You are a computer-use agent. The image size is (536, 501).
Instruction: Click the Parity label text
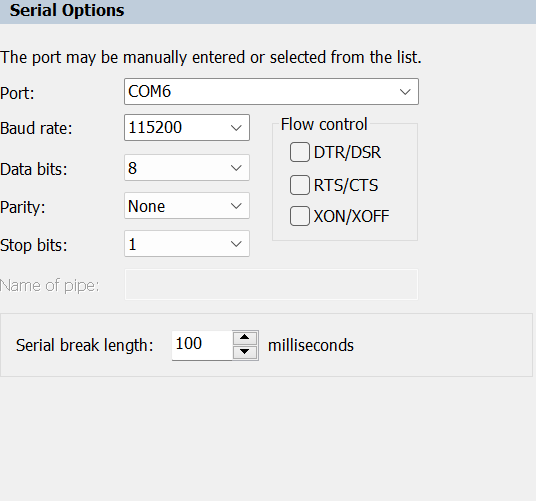(23, 207)
